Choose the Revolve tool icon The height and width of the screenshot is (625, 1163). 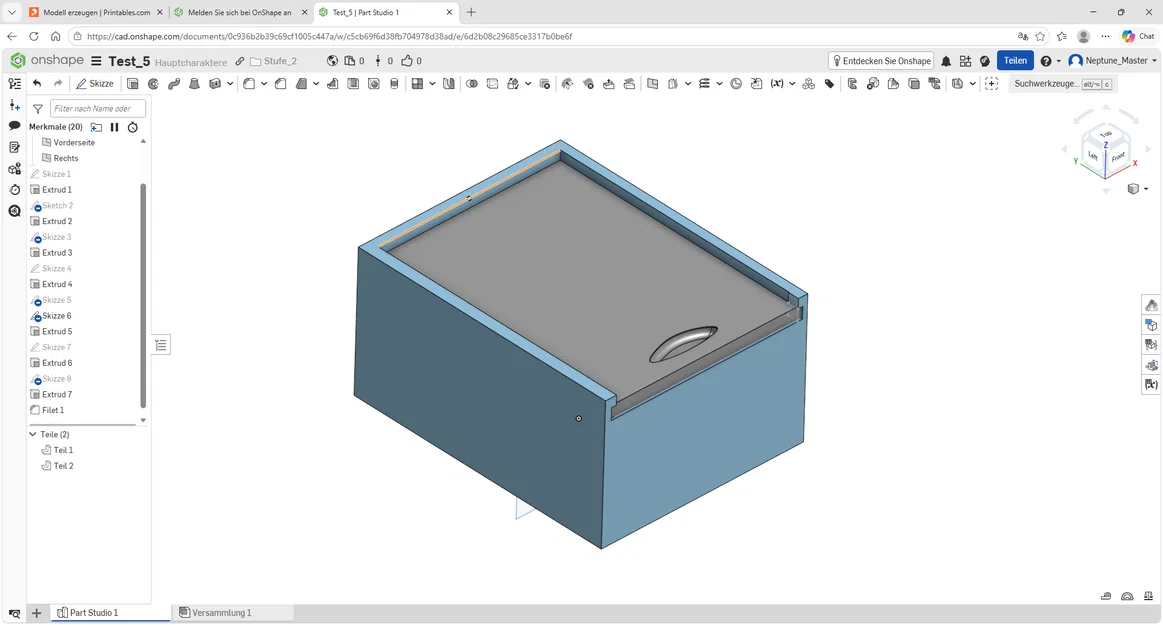154,84
